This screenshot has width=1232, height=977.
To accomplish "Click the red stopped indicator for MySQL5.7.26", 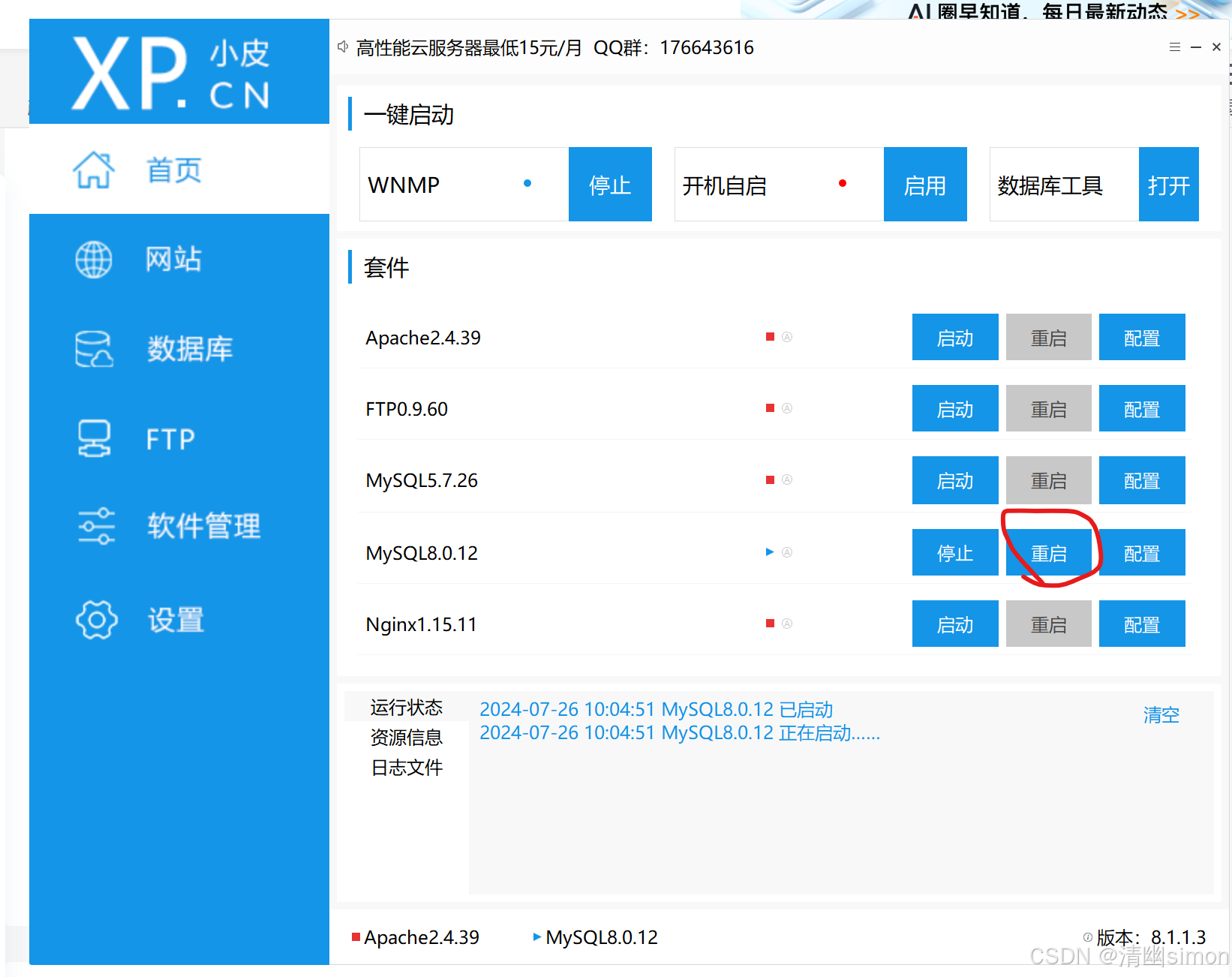I will point(770,479).
